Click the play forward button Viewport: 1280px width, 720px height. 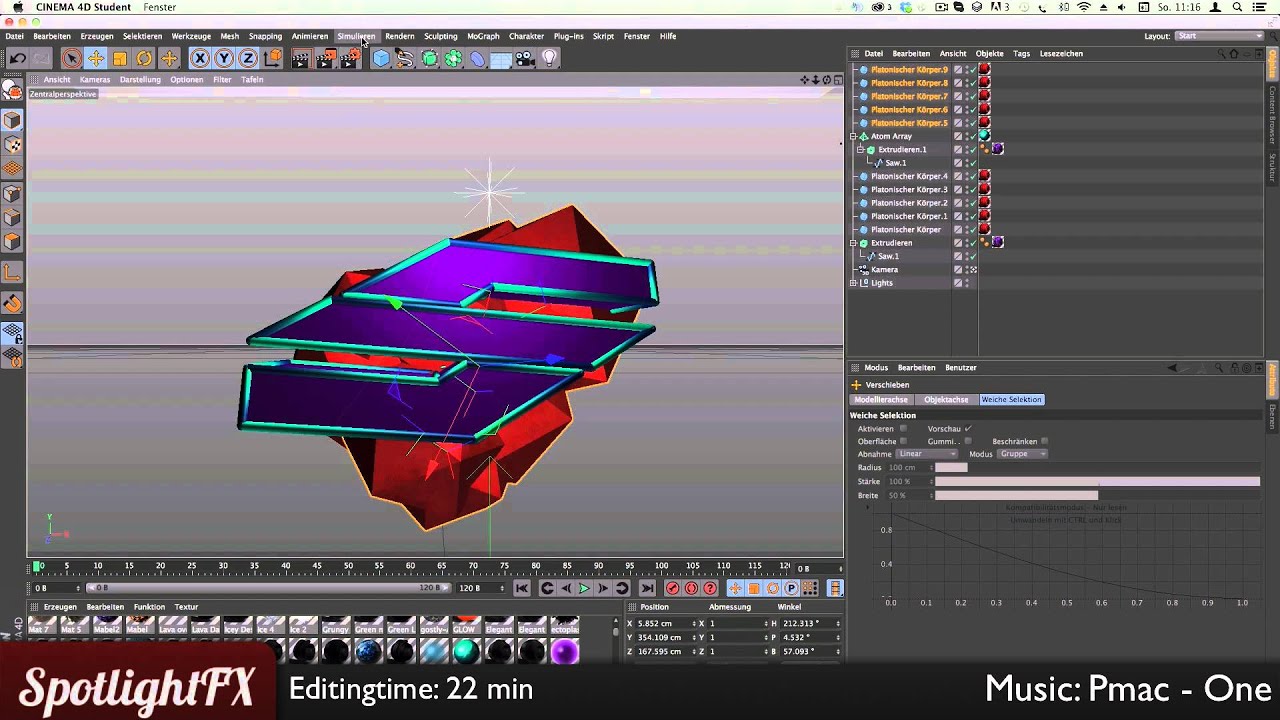click(584, 589)
